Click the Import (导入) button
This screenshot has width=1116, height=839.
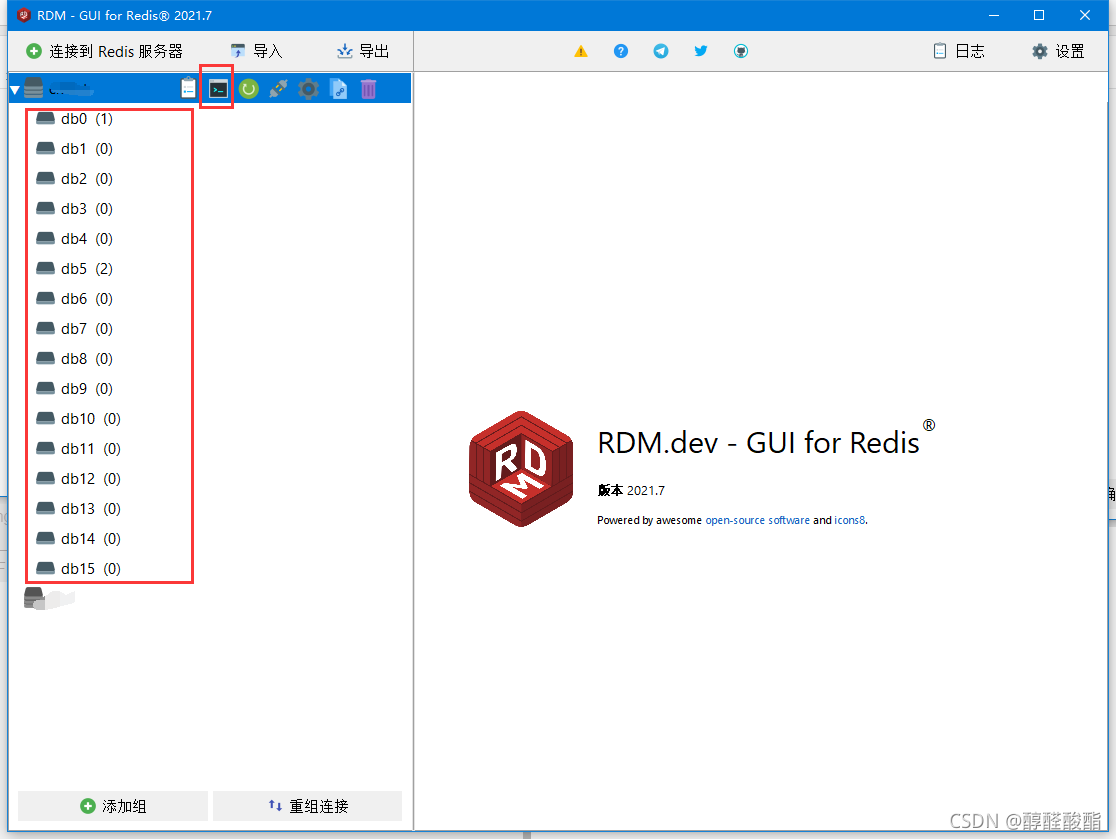pos(257,51)
